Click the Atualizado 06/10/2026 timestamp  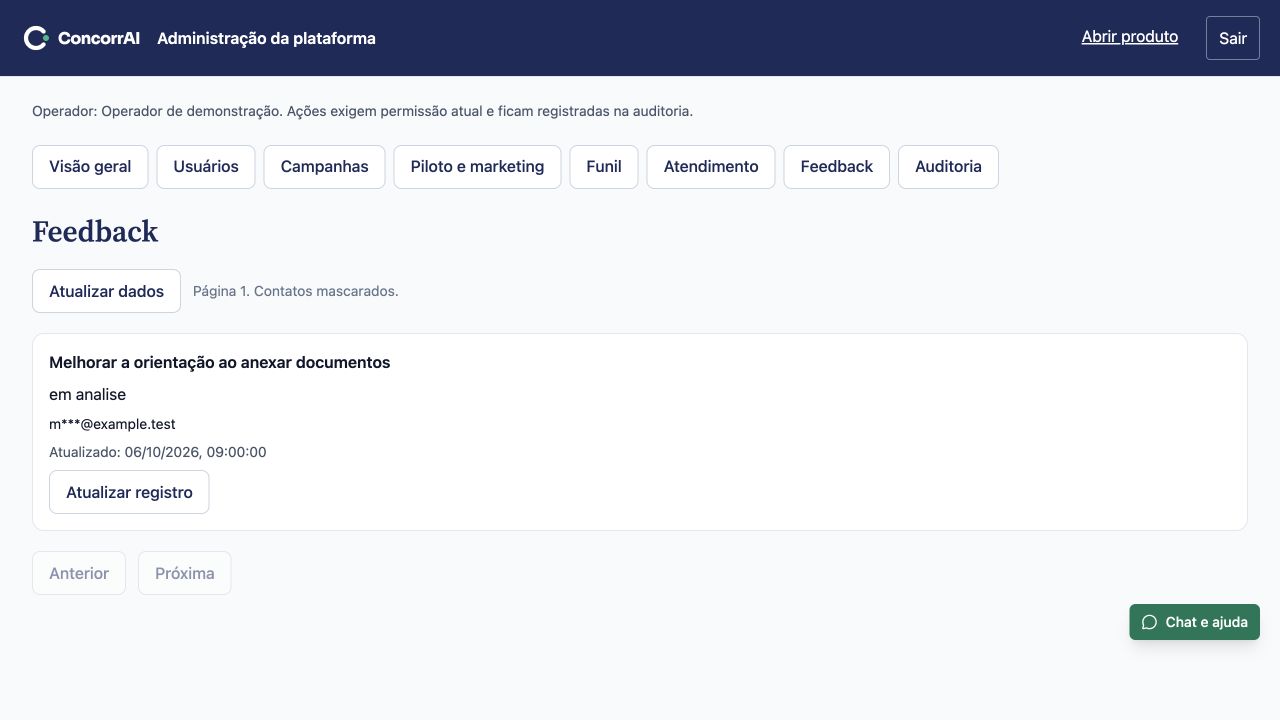158,452
